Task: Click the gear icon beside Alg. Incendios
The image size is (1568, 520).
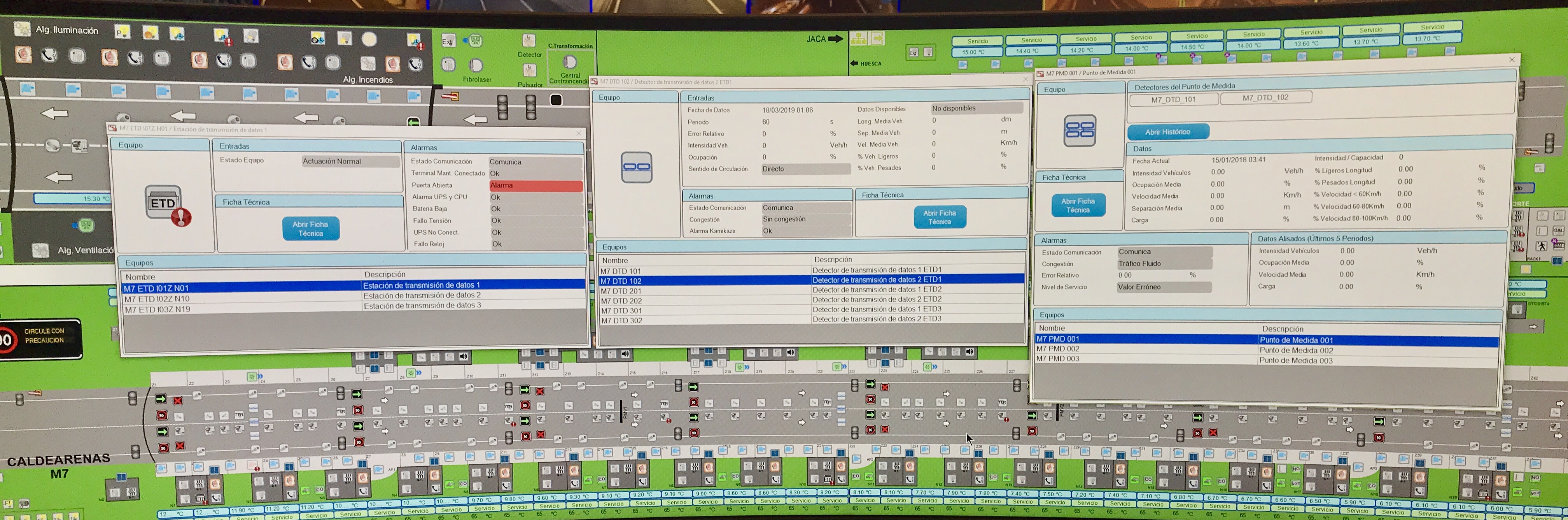Action: [x=367, y=64]
